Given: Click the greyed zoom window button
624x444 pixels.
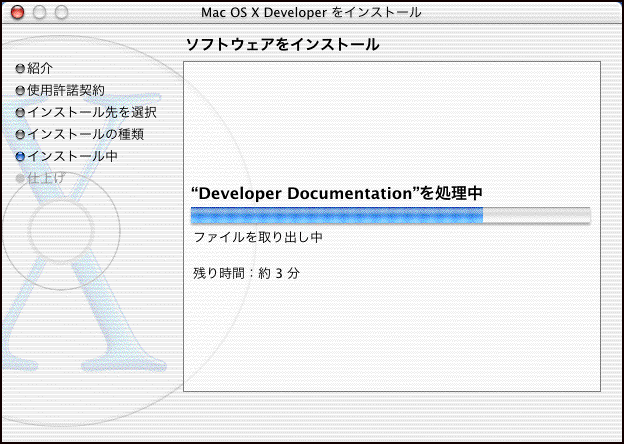Looking at the screenshot, I should pos(61,12).
